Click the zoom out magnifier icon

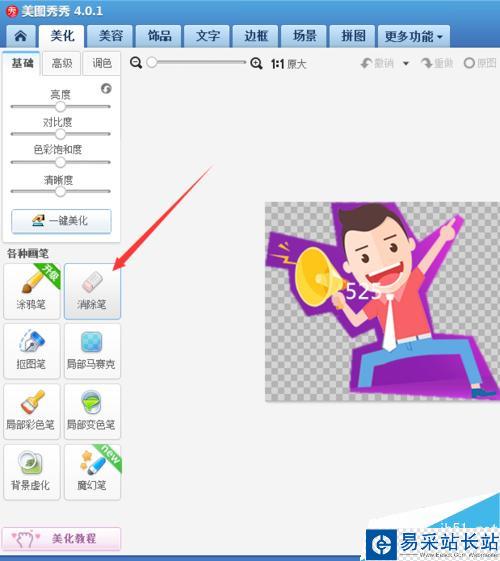(136, 63)
